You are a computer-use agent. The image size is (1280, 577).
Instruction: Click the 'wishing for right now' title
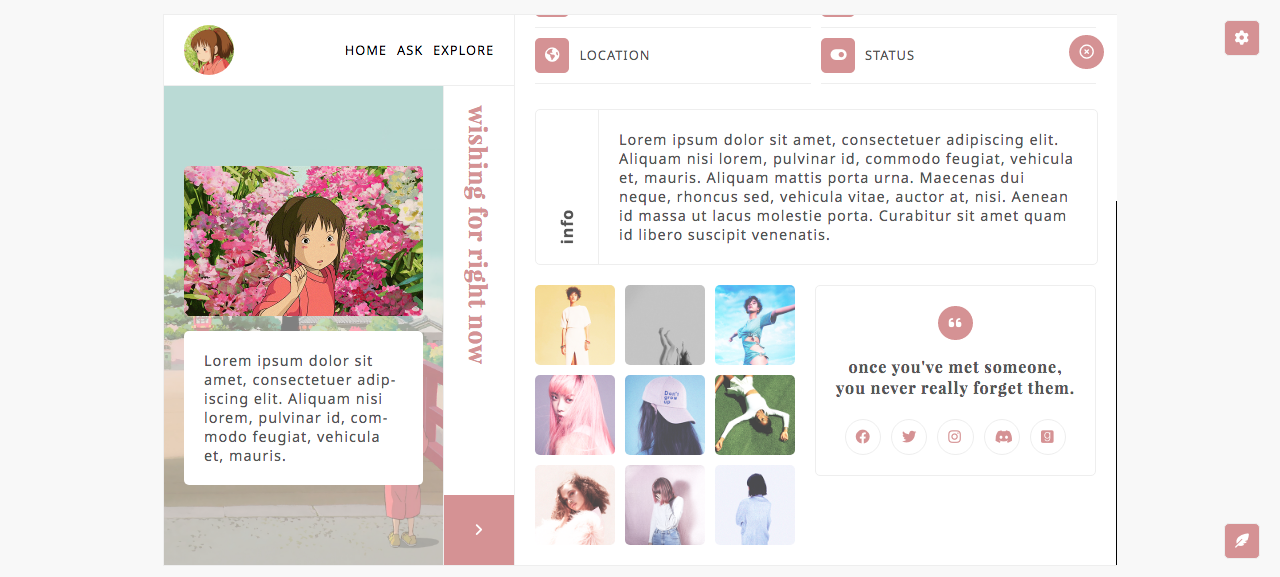(x=477, y=235)
